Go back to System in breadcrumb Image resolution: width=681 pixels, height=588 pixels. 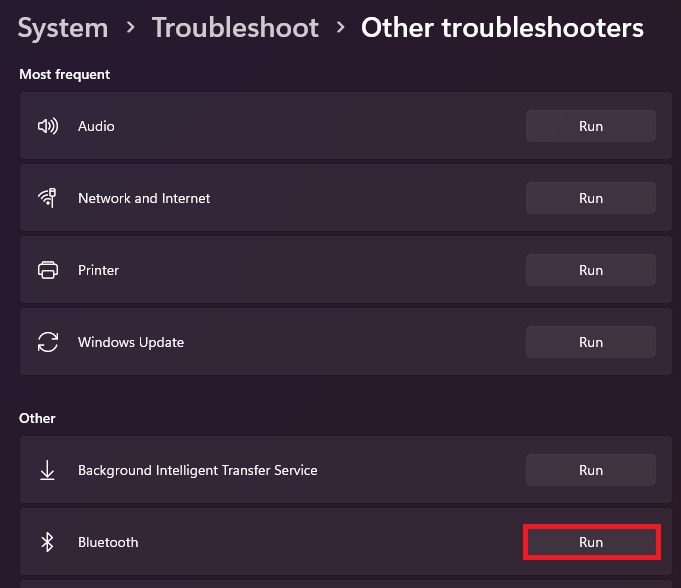61,27
